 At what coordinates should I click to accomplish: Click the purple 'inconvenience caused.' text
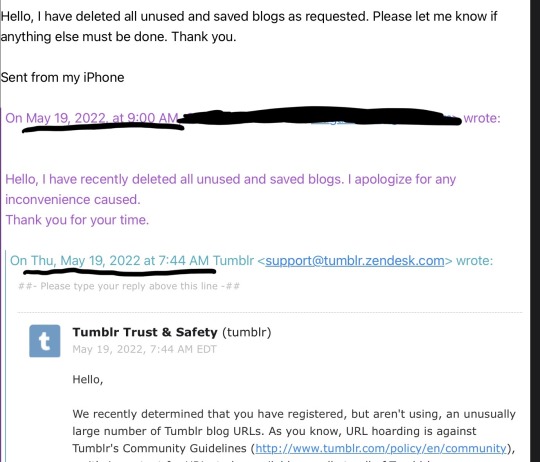[x=73, y=200]
